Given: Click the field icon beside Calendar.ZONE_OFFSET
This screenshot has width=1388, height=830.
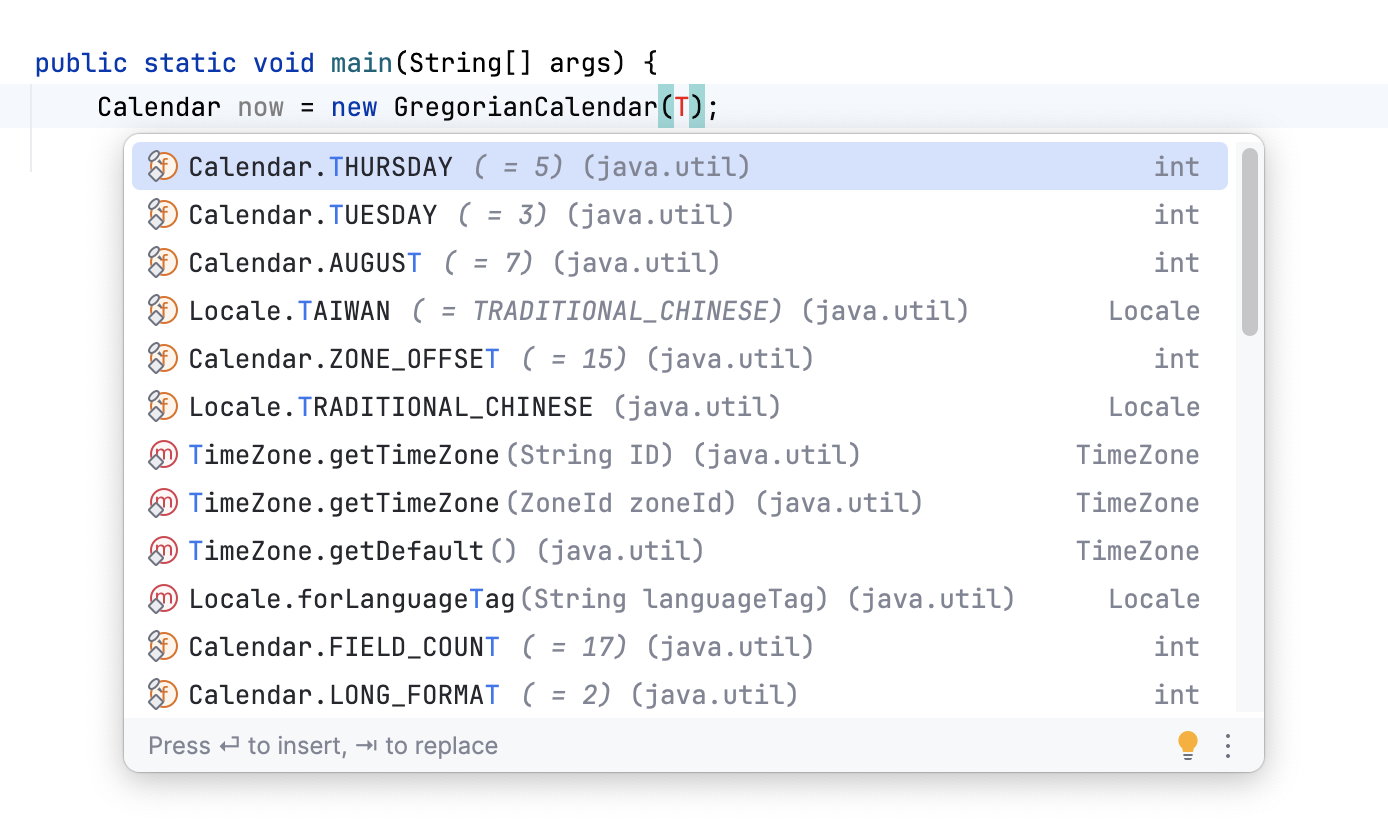Looking at the screenshot, I should click(162, 358).
